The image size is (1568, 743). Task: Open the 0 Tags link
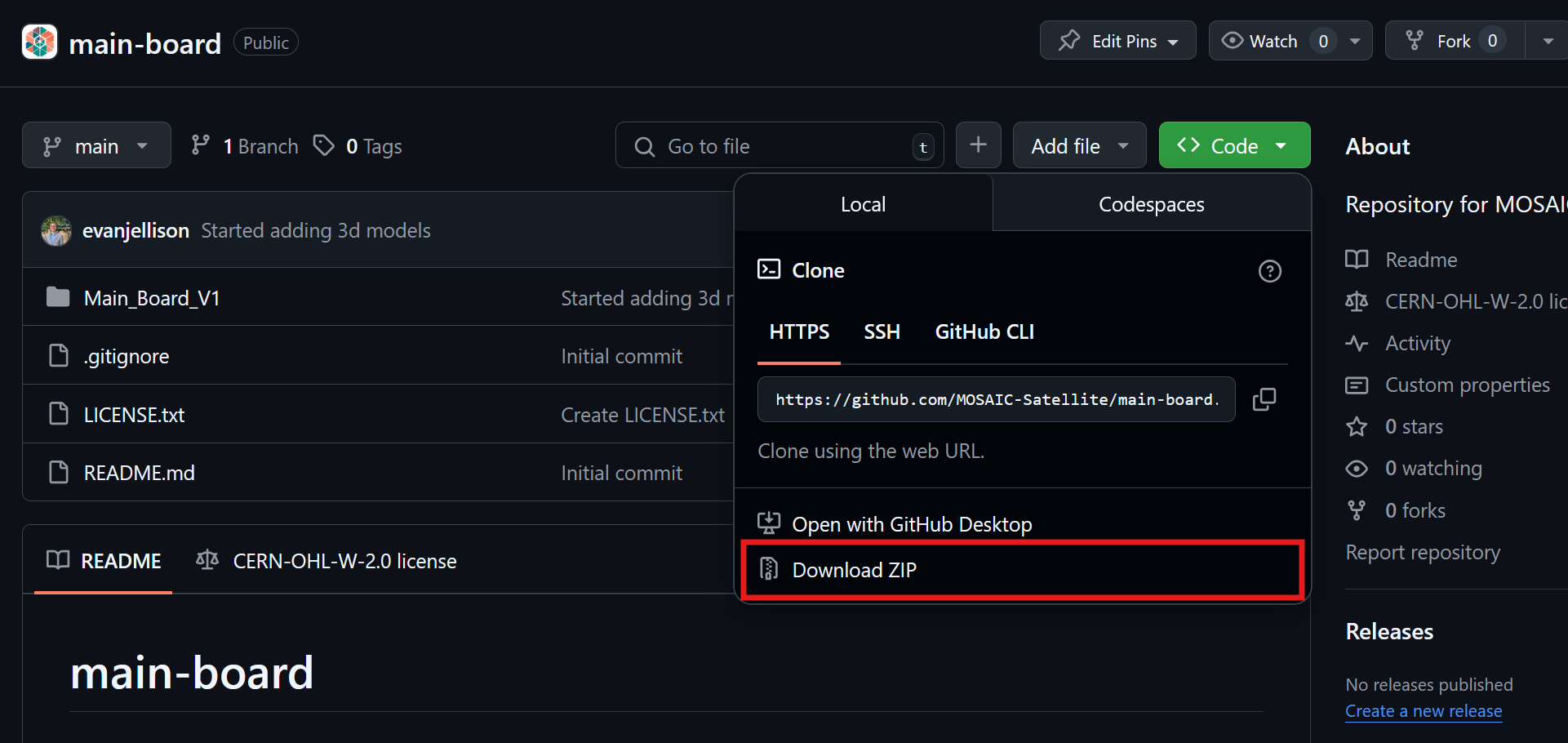[358, 145]
